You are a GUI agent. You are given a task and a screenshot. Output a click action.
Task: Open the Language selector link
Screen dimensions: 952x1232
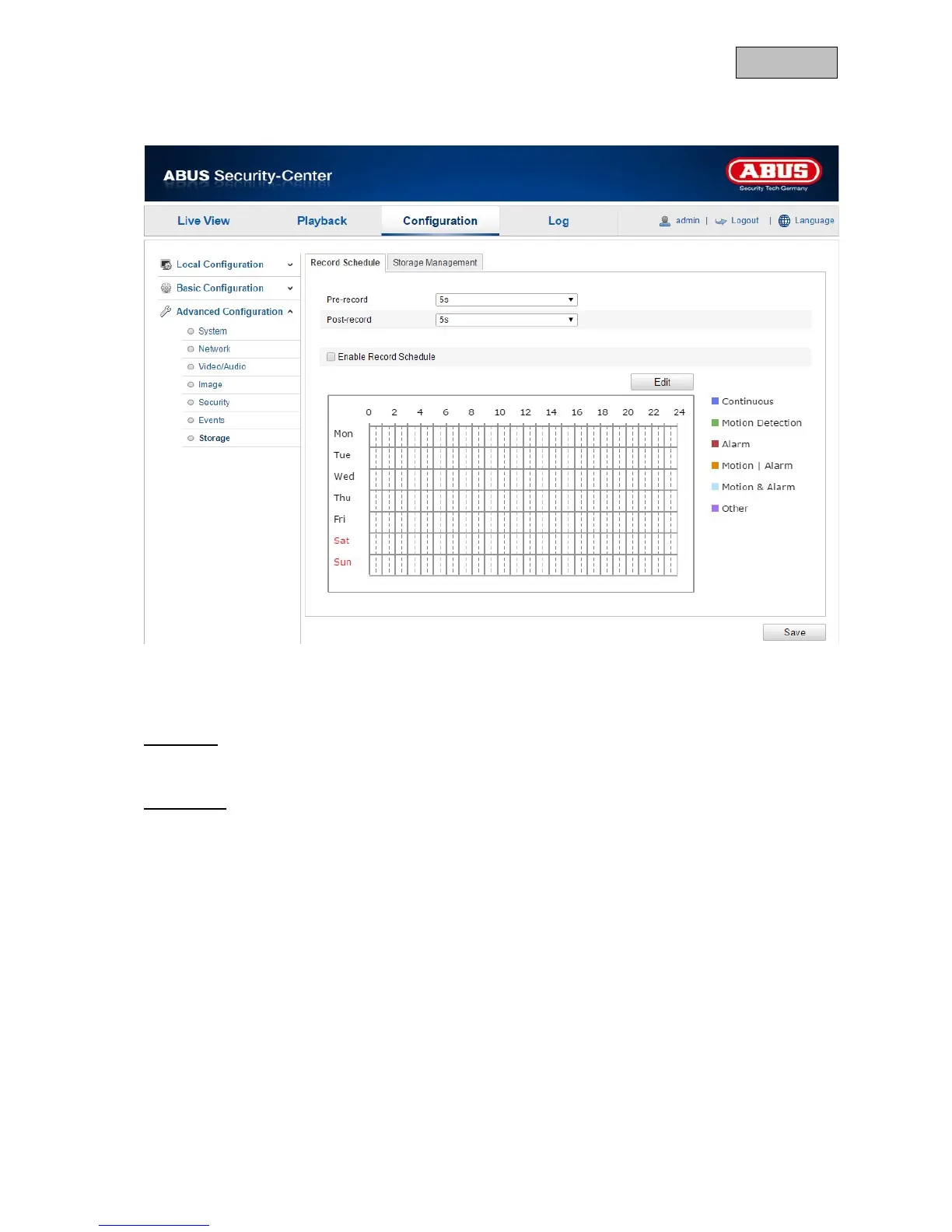tap(814, 221)
